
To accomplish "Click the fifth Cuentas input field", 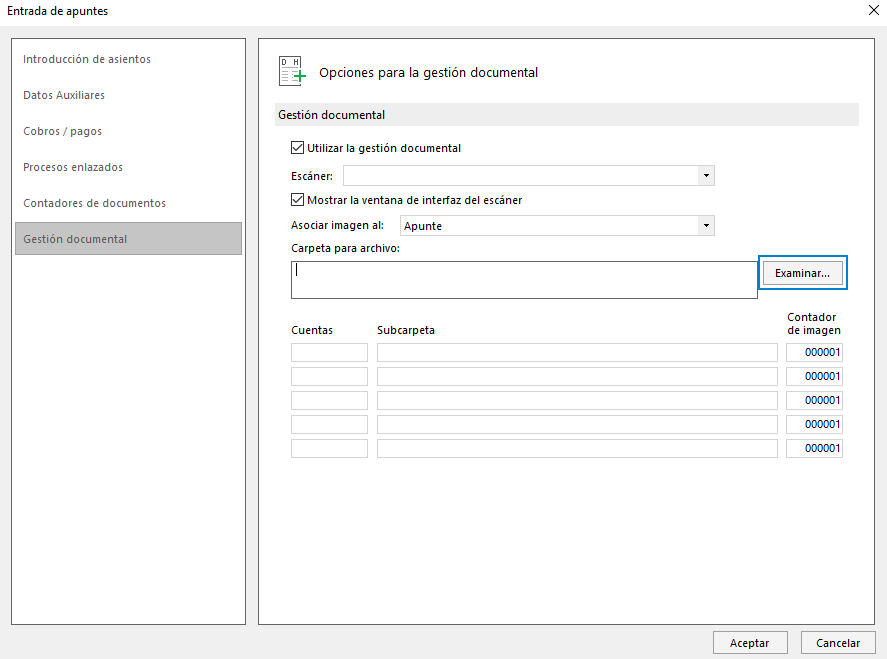I will 329,449.
